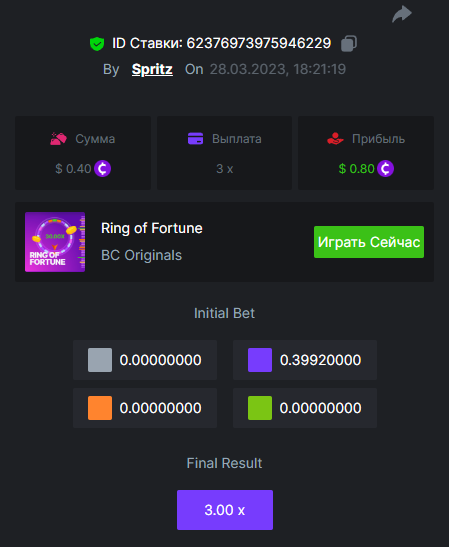
Task: Select the gray color swatch
Action: 100,360
